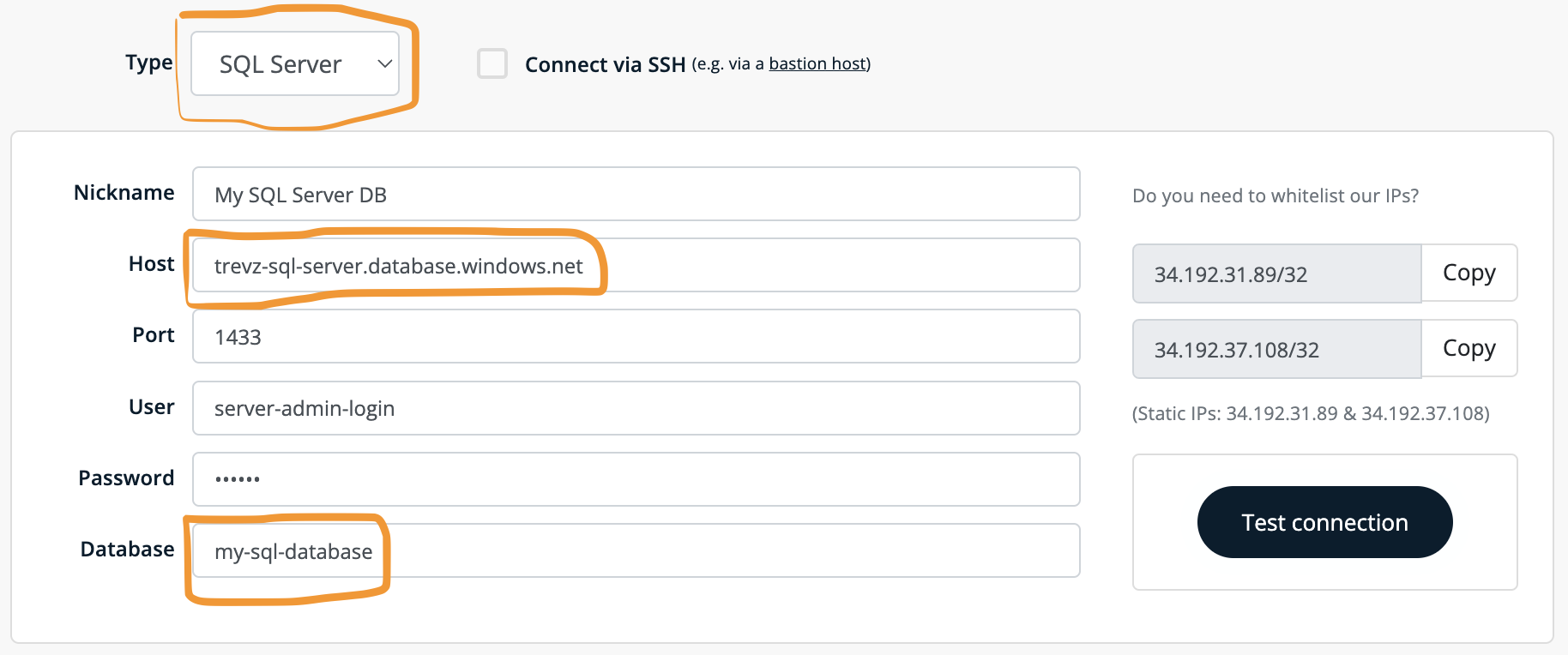The height and width of the screenshot is (655, 1568).
Task: Enable the Connect via SSH checkbox
Action: tap(492, 63)
